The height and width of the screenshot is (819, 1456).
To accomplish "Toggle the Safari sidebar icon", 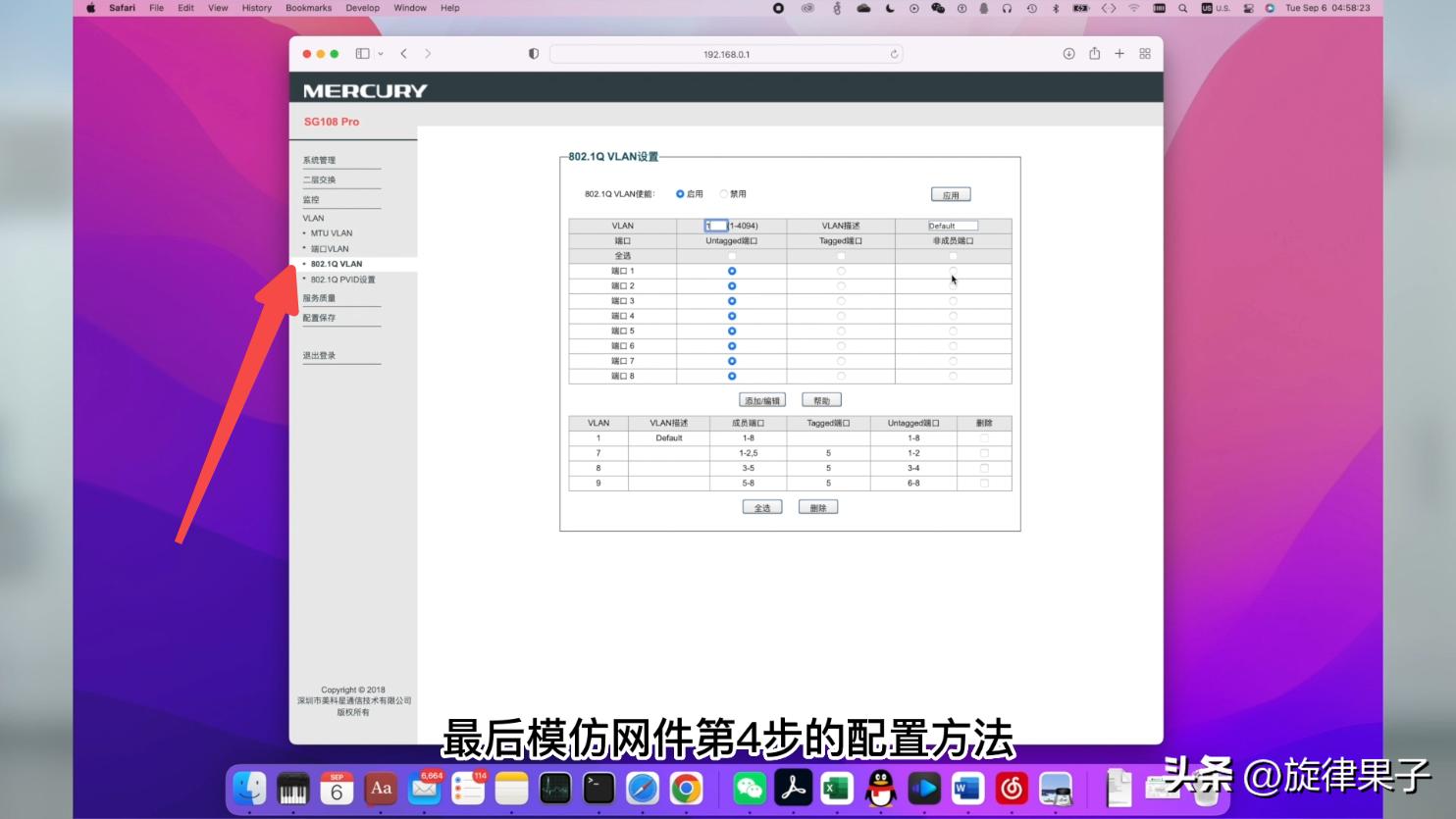I will (x=363, y=54).
